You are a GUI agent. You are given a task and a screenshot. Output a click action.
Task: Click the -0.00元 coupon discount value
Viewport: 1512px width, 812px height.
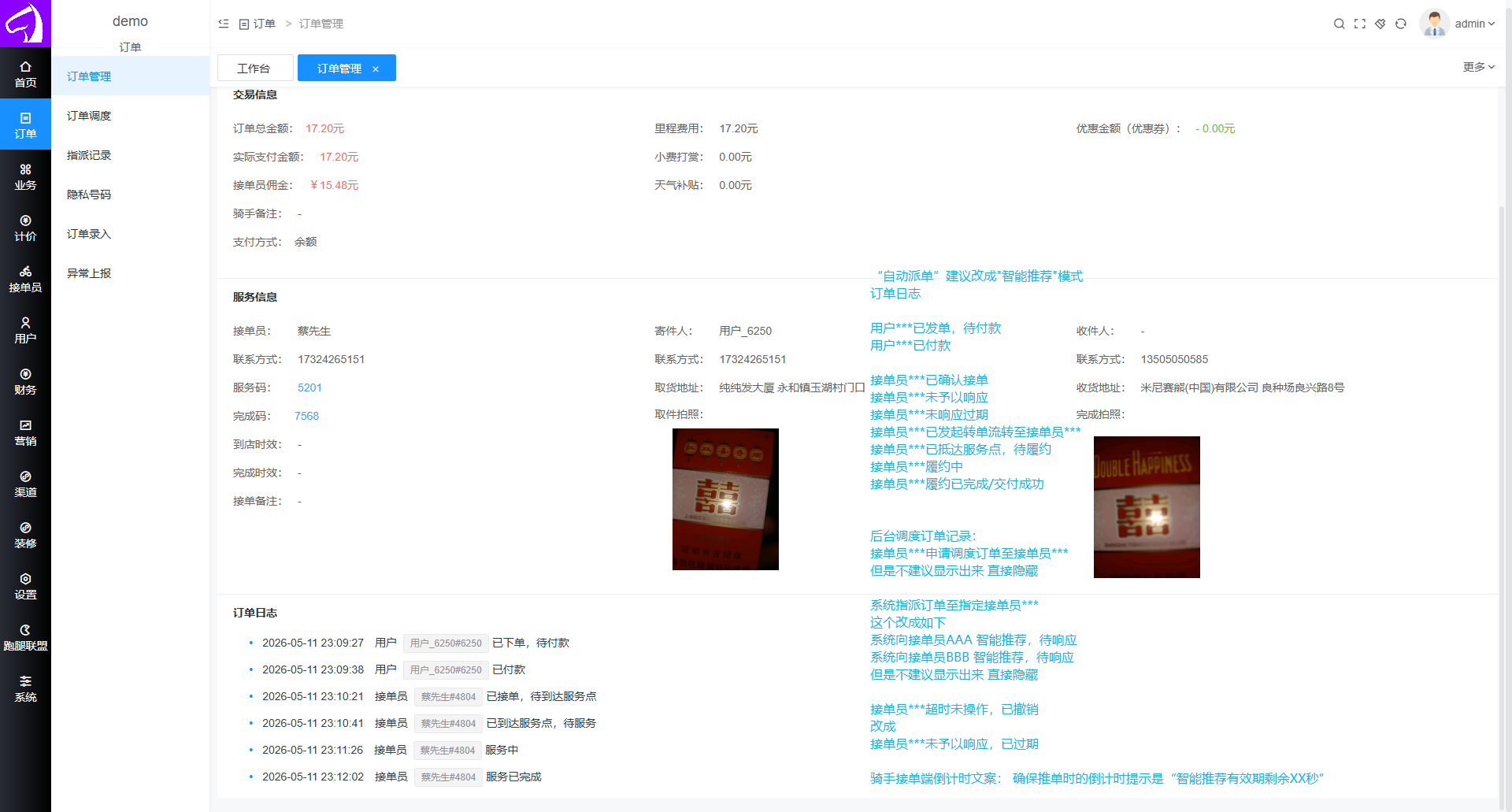pyautogui.click(x=1215, y=128)
